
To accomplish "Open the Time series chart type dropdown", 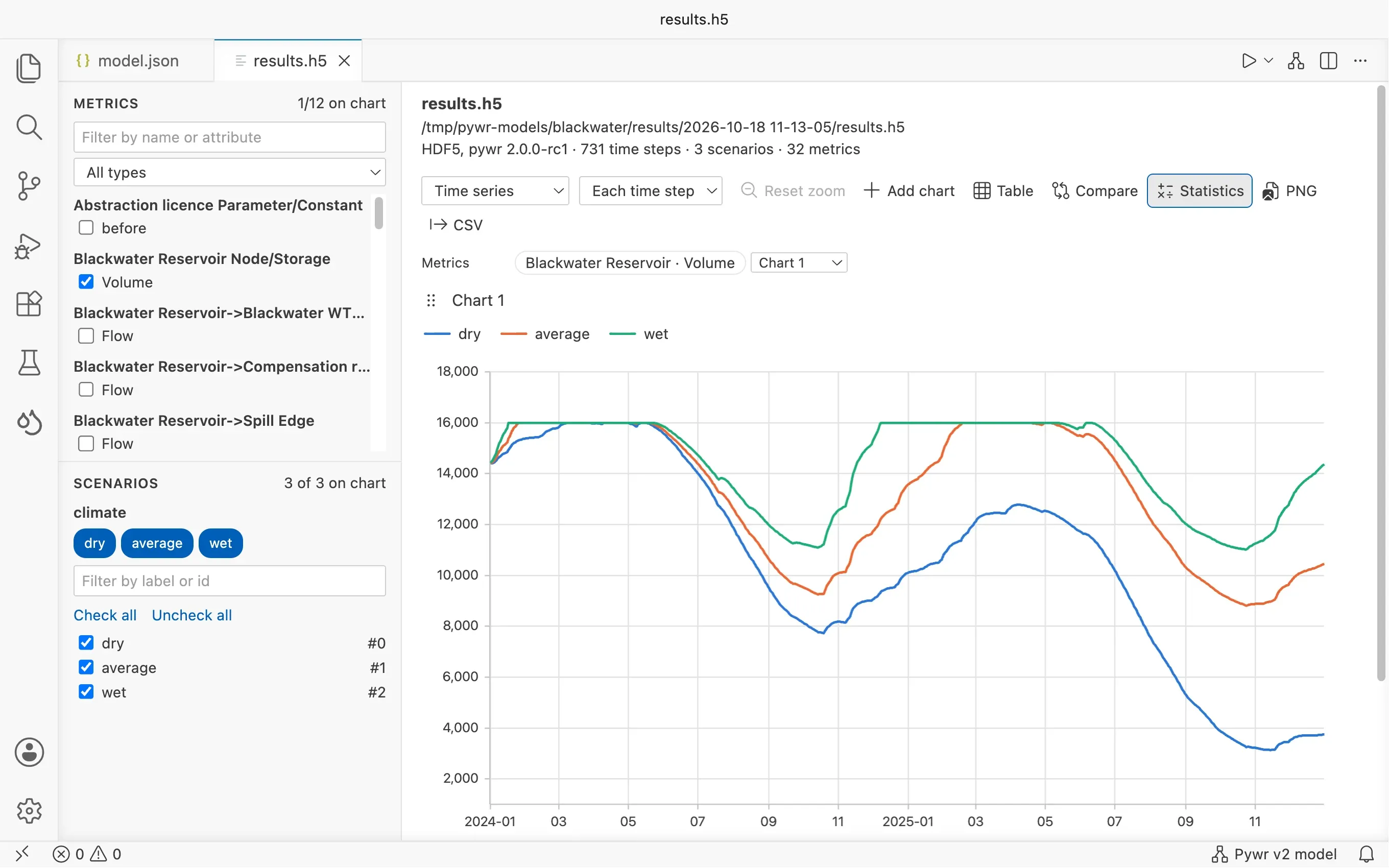I will (495, 190).
